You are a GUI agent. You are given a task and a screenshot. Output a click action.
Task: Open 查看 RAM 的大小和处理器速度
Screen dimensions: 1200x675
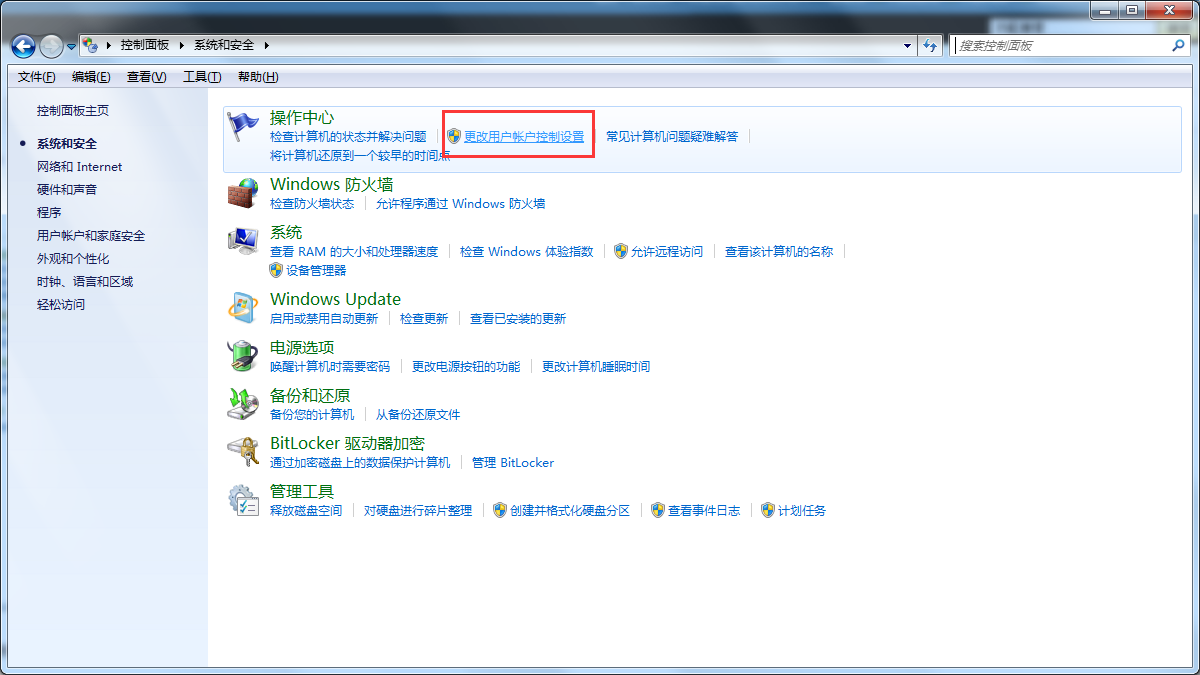354,252
